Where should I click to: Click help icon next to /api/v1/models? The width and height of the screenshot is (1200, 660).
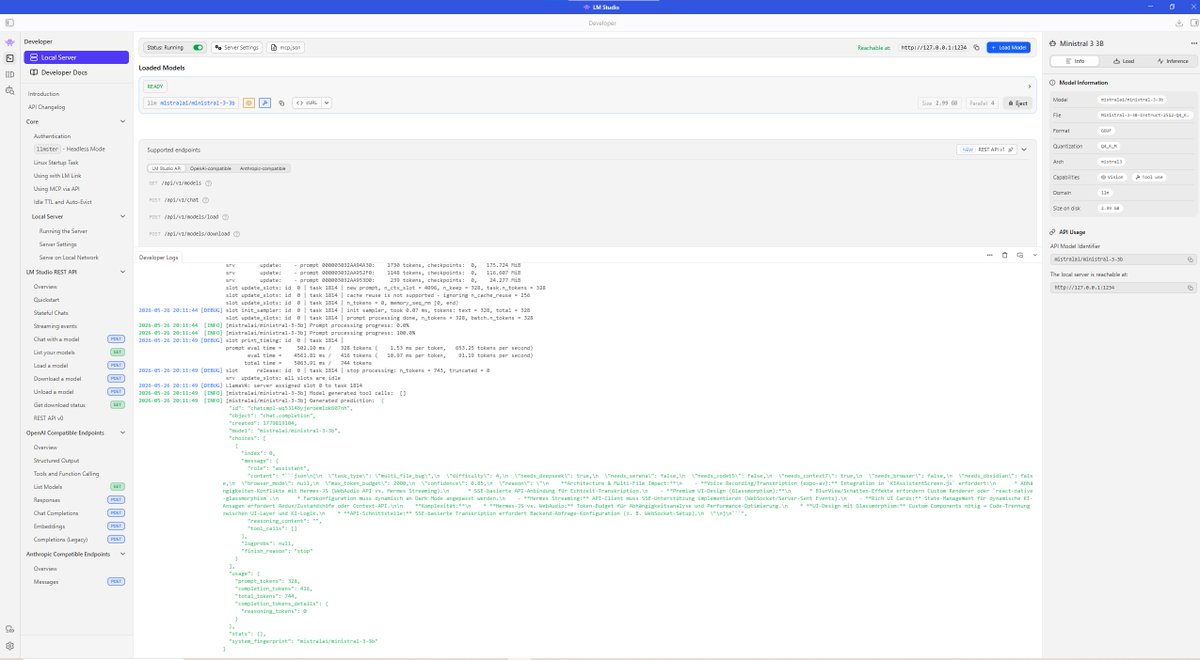pos(208,183)
